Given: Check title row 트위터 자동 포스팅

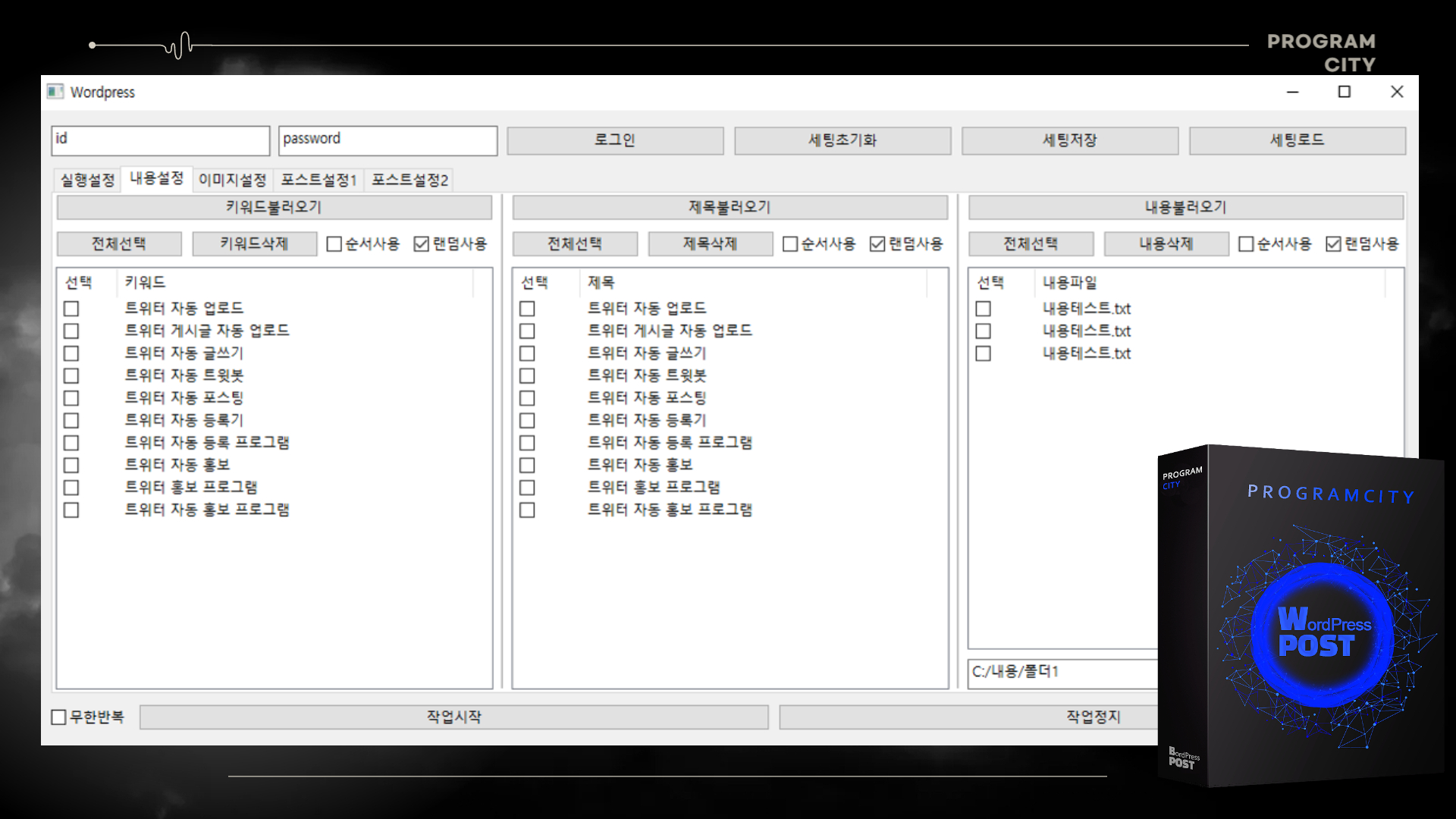Looking at the screenshot, I should pos(527,398).
